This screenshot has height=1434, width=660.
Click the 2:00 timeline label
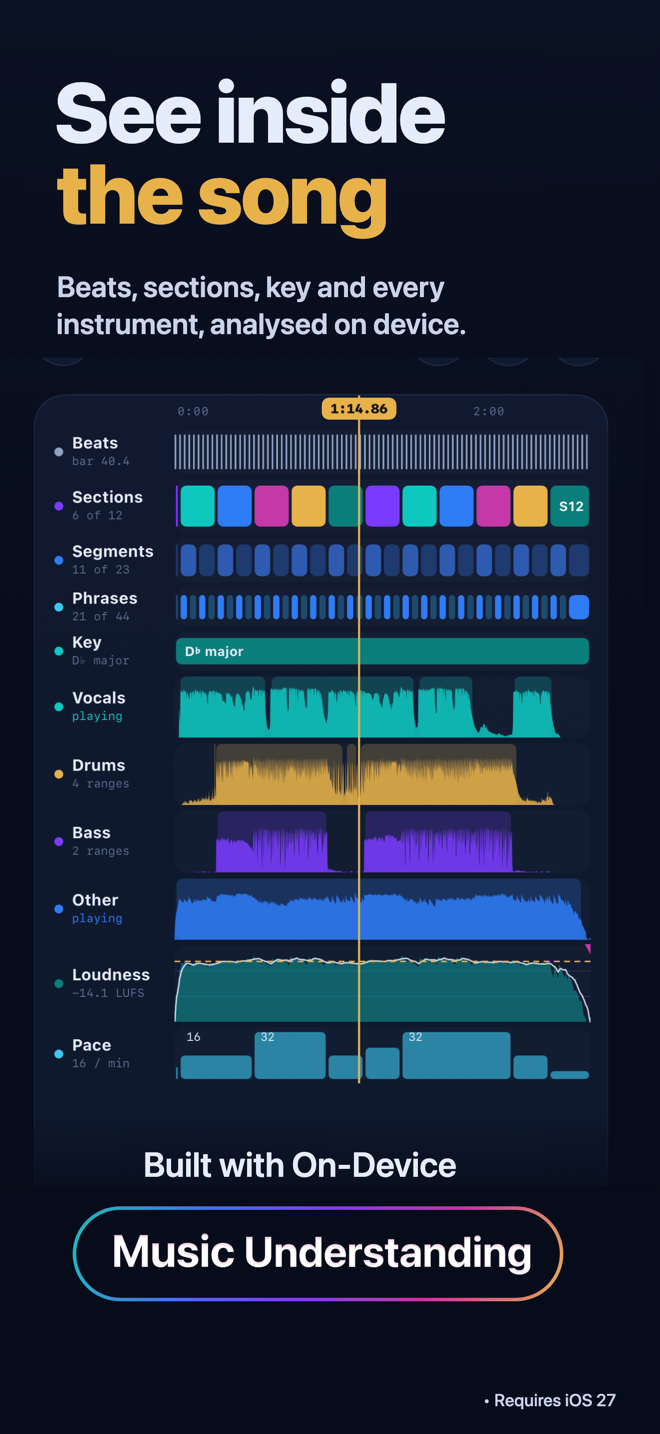[488, 411]
